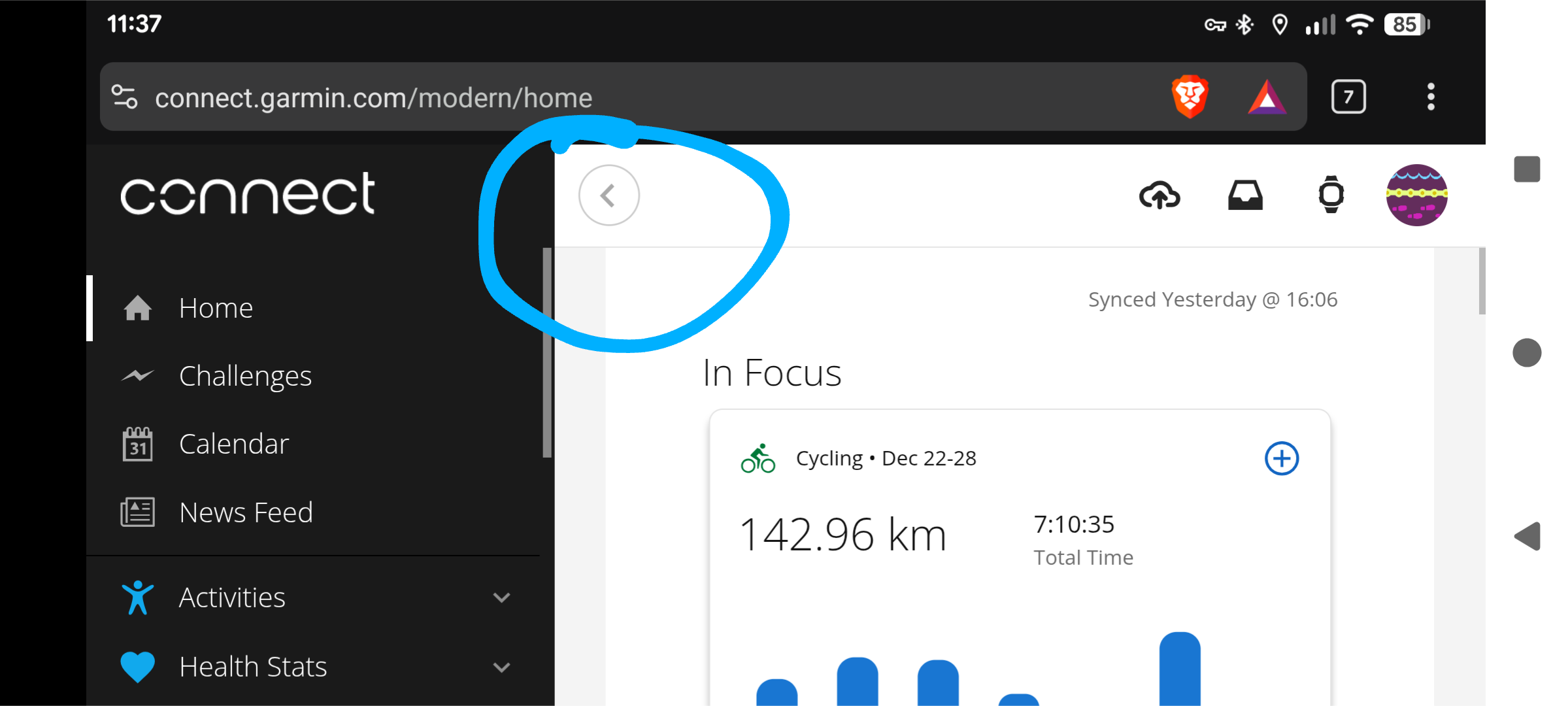Open Challenges in the sidebar
Screen dimensions: 1568x706
click(x=245, y=376)
